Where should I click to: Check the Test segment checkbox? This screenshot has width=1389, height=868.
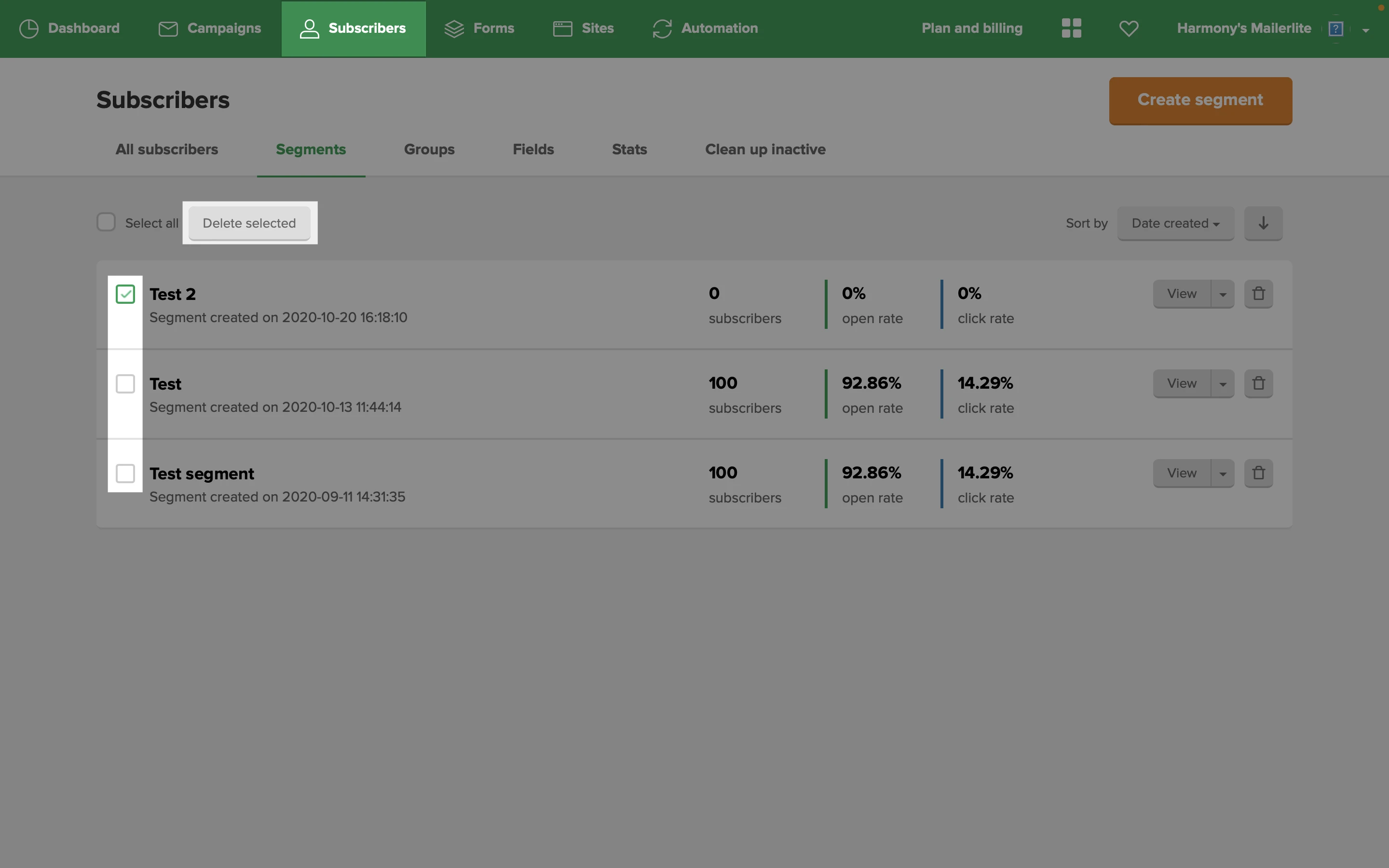[x=125, y=473]
